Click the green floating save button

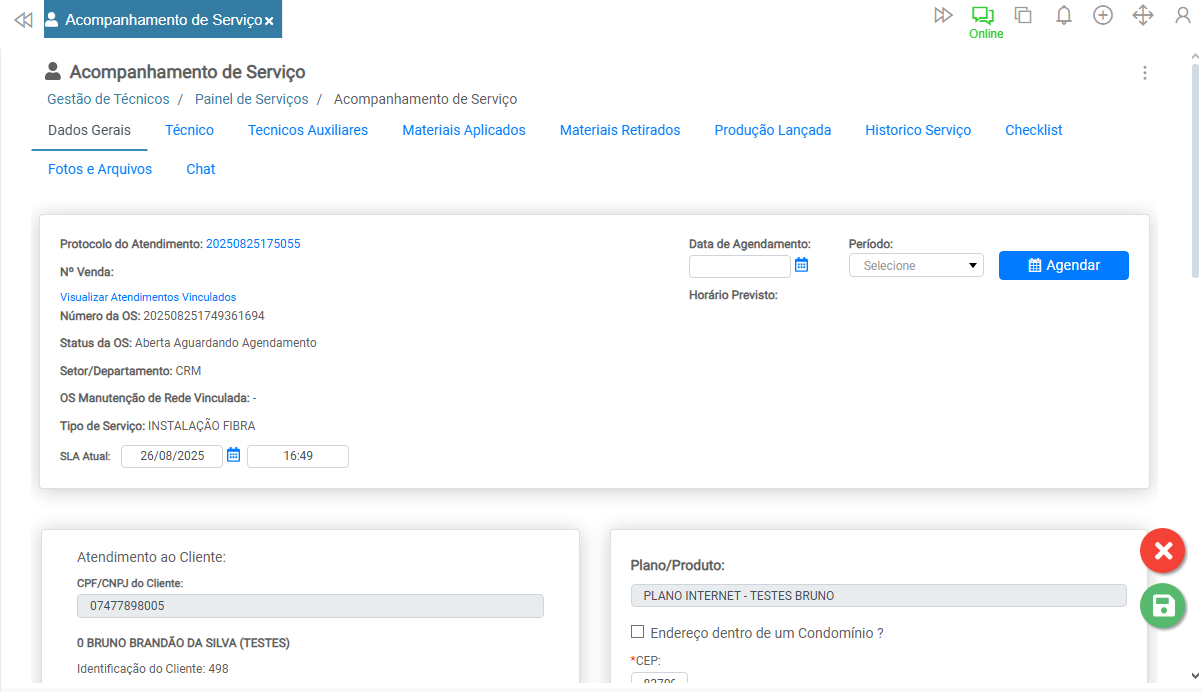pos(1163,606)
